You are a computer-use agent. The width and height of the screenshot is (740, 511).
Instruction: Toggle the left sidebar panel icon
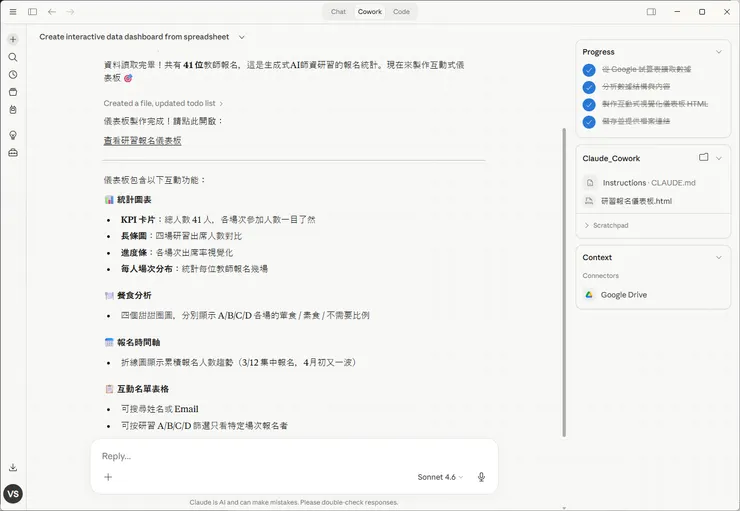click(x=33, y=12)
